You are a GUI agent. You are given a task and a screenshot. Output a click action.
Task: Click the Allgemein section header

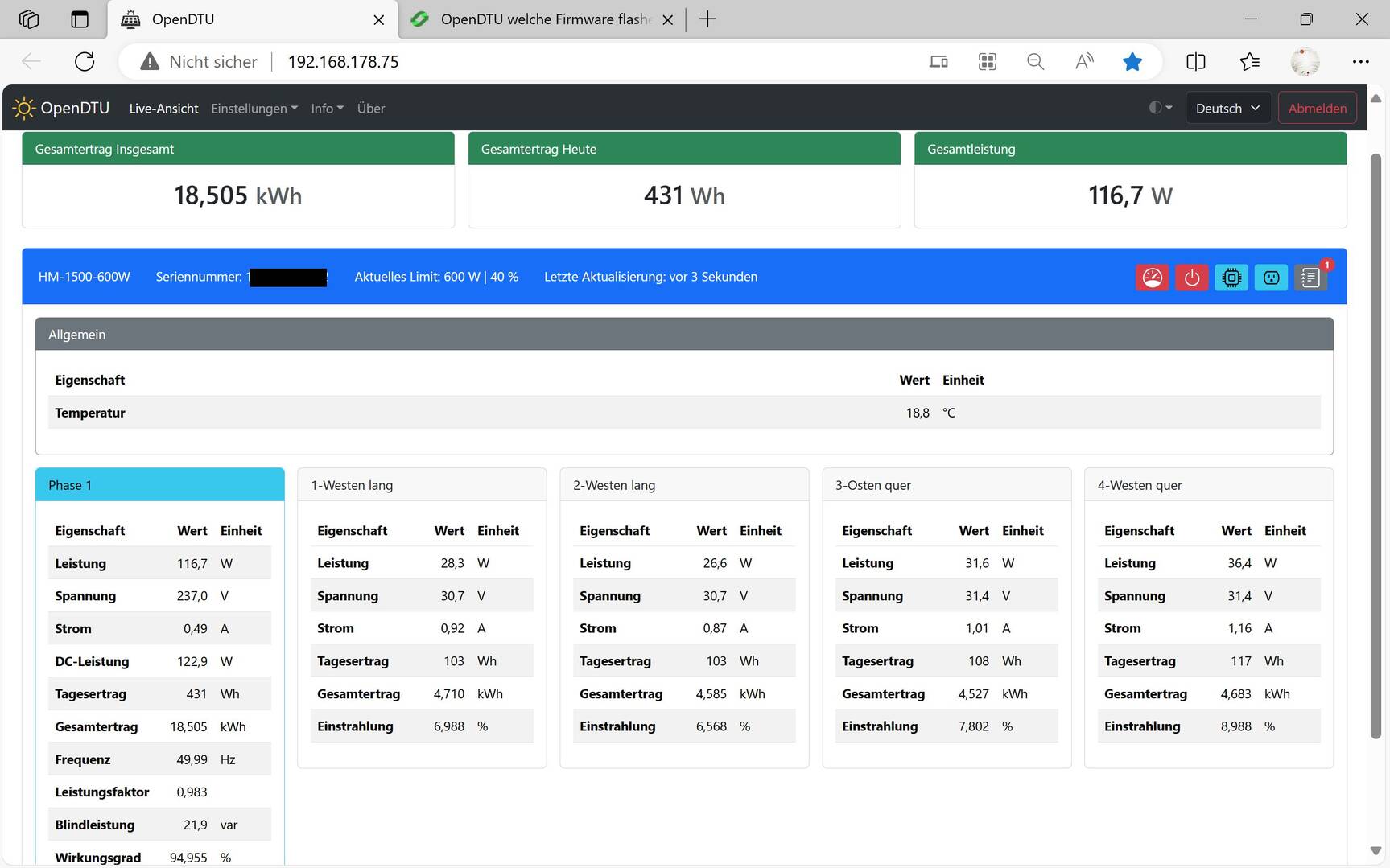click(x=684, y=334)
